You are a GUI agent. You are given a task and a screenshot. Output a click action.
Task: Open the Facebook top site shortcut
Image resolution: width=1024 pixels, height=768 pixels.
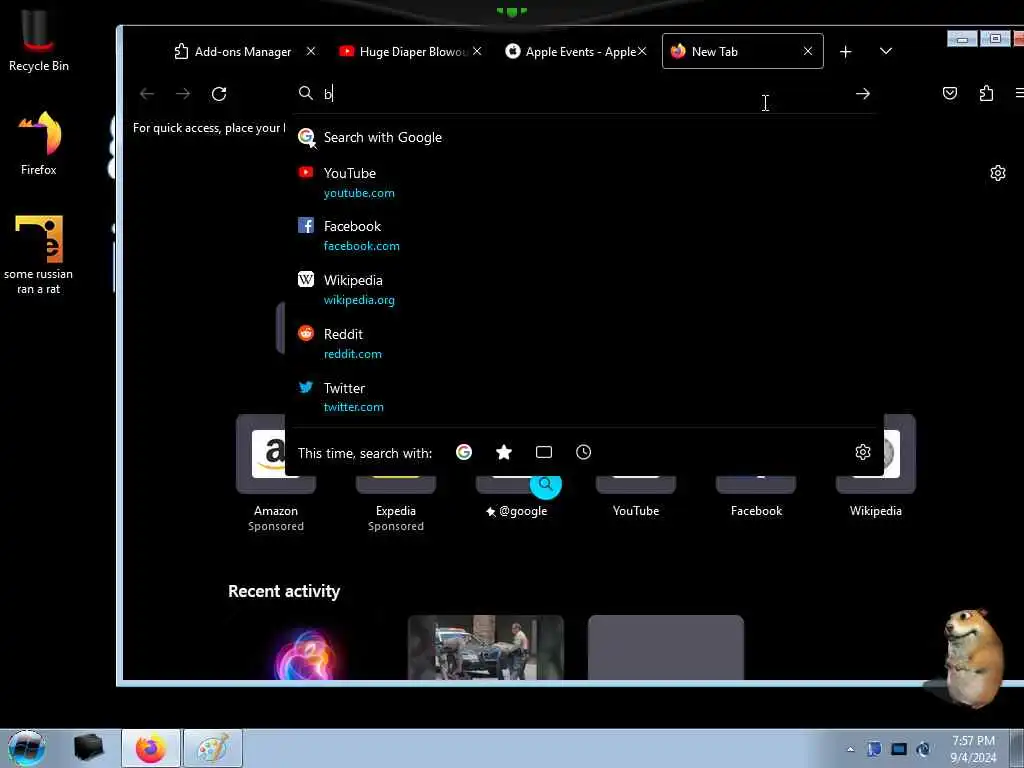[x=756, y=498]
